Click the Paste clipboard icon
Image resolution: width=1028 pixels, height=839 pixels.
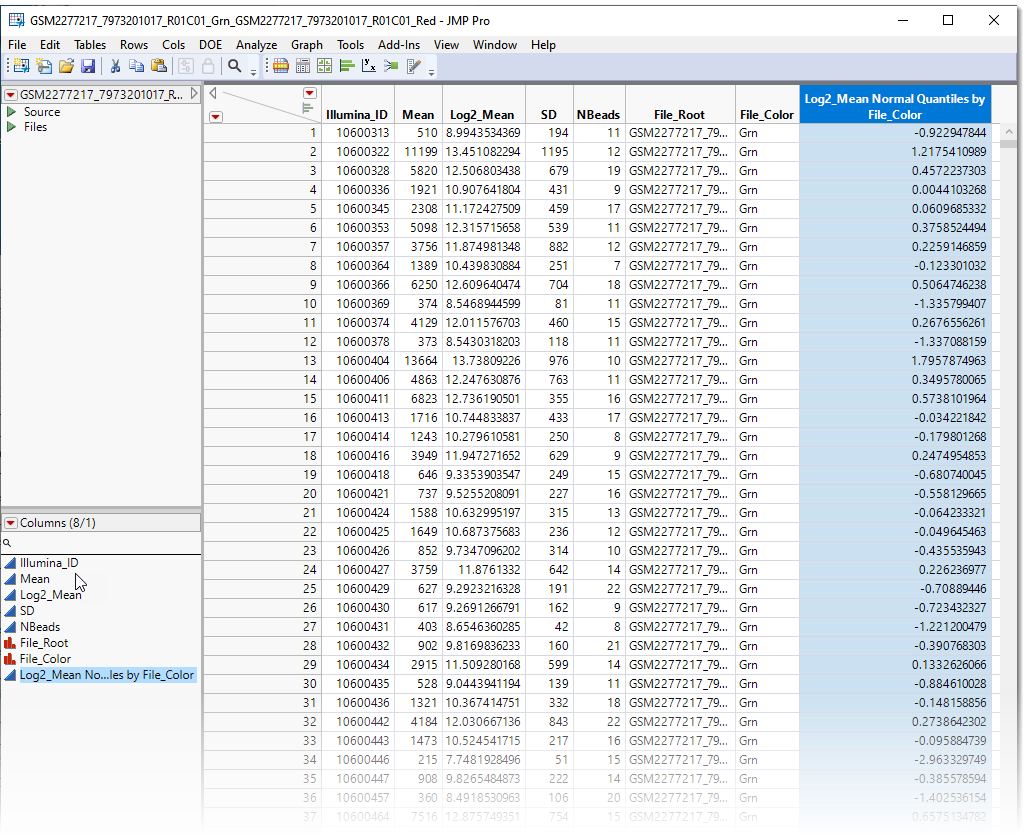coord(159,66)
